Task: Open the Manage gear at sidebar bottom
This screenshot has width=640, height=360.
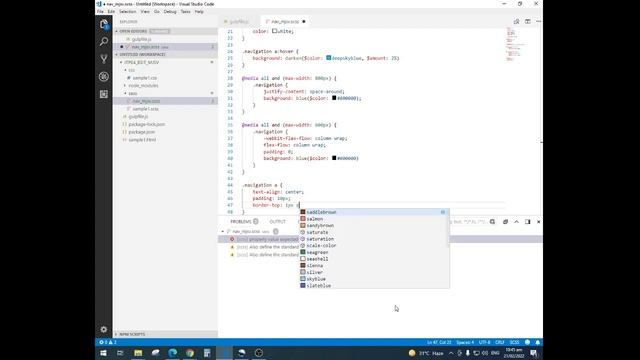Action: (104, 329)
